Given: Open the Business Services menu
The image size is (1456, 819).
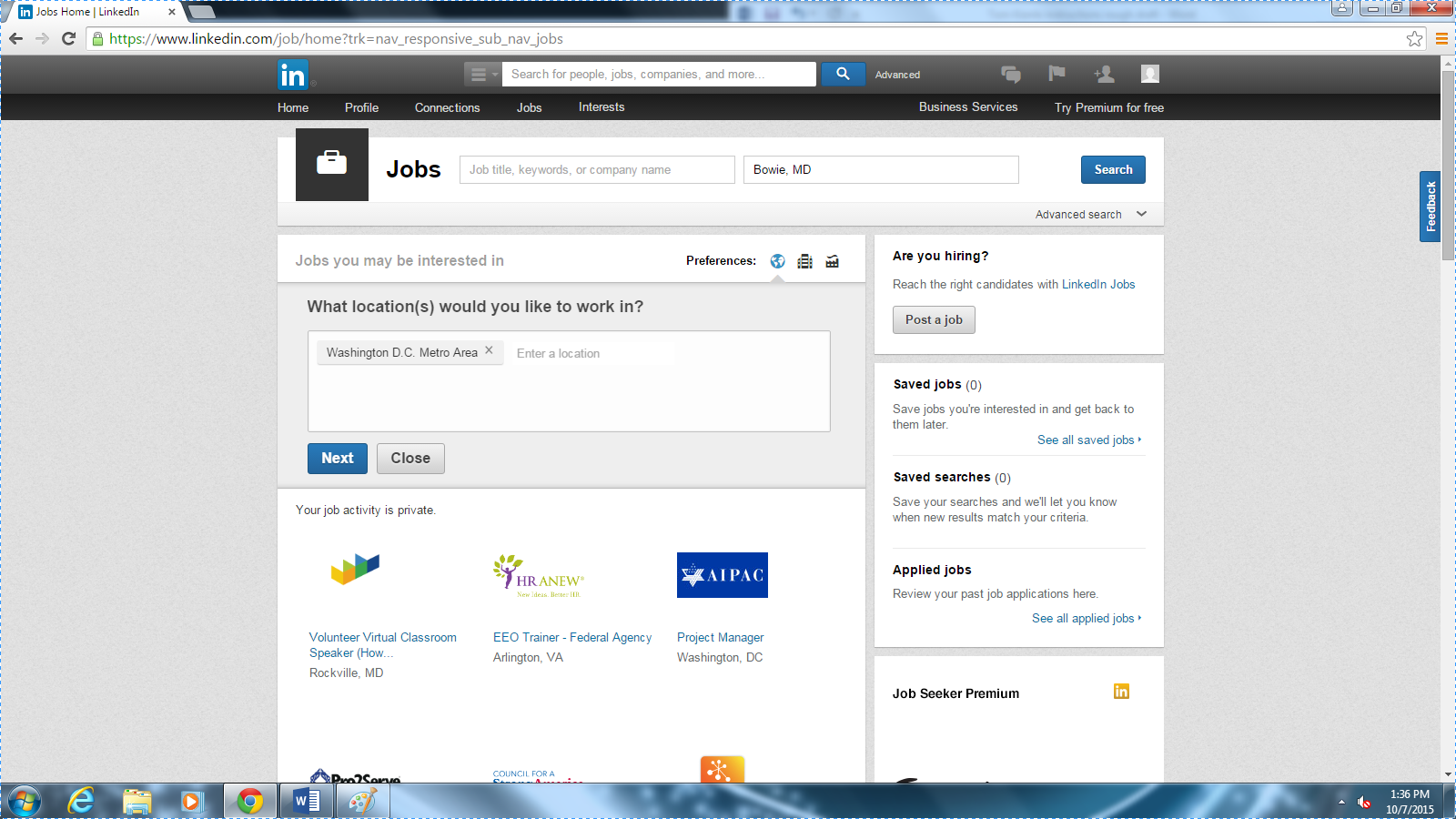Looking at the screenshot, I should coord(968,107).
